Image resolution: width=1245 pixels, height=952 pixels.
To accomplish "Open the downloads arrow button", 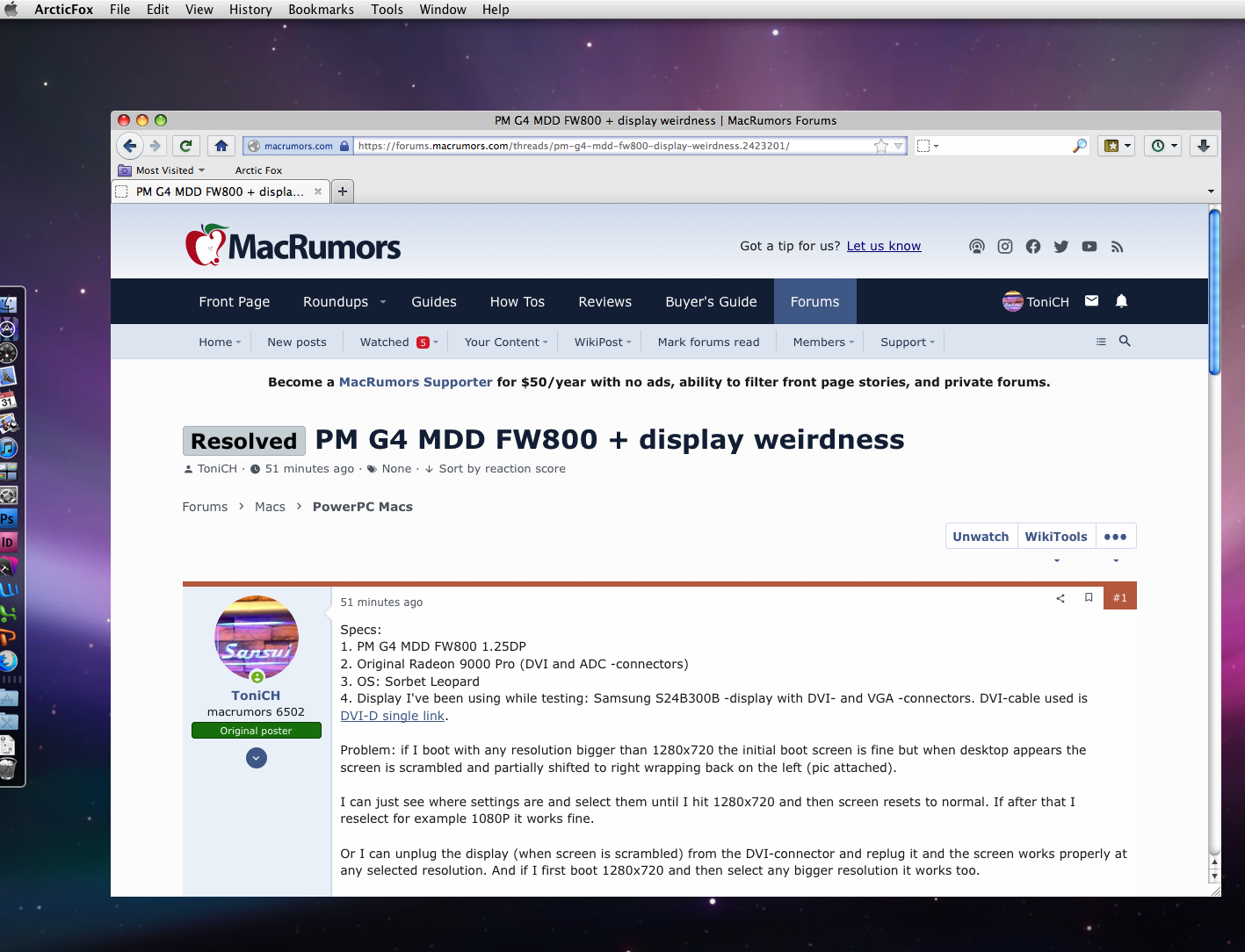I will pyautogui.click(x=1204, y=146).
